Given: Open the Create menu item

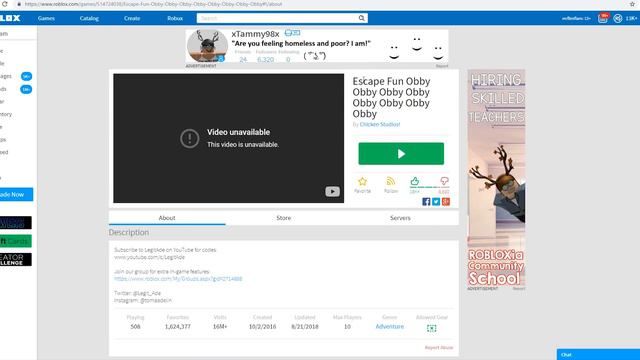Looking at the screenshot, I should tap(132, 18).
